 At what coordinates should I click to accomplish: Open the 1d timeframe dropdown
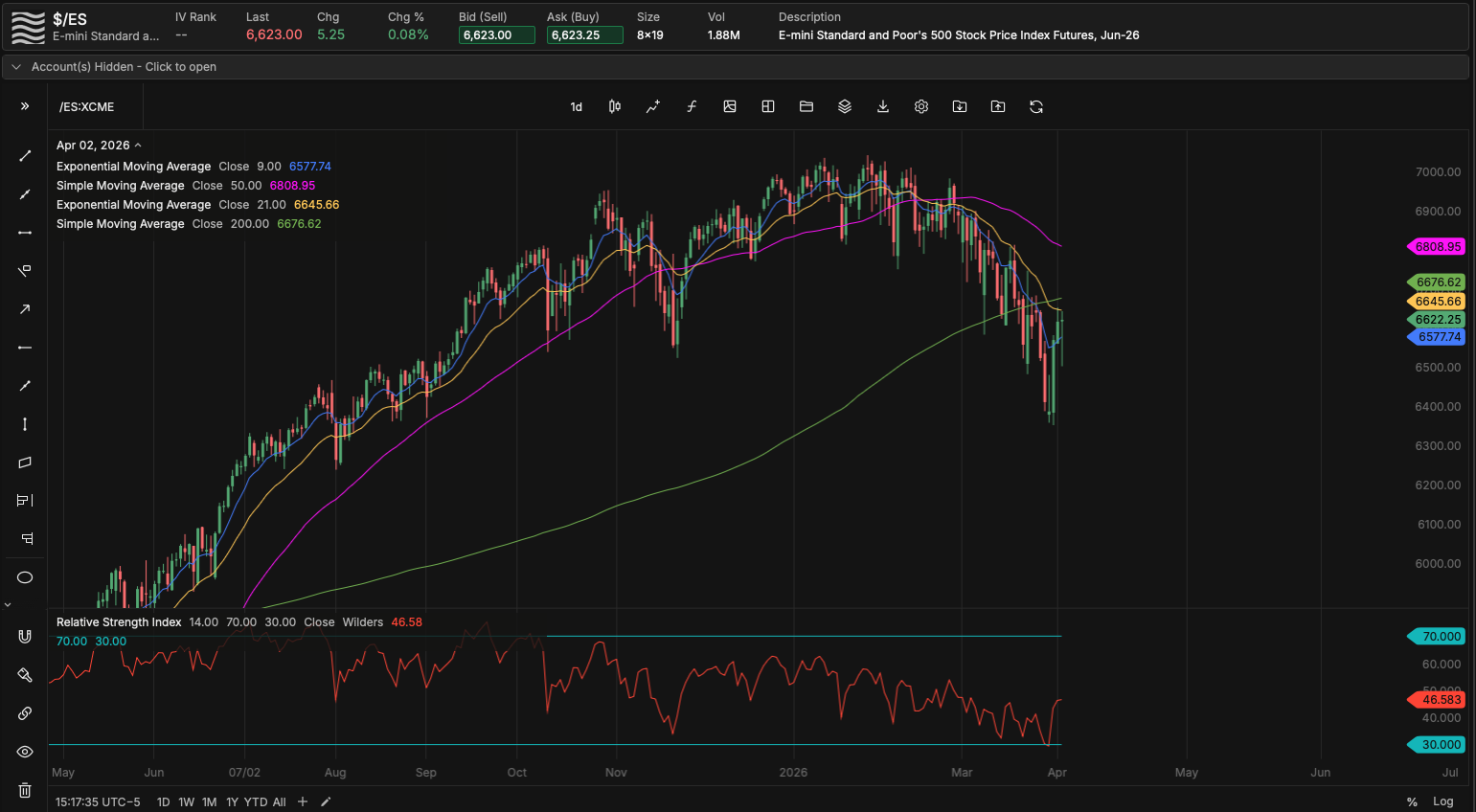tap(576, 106)
